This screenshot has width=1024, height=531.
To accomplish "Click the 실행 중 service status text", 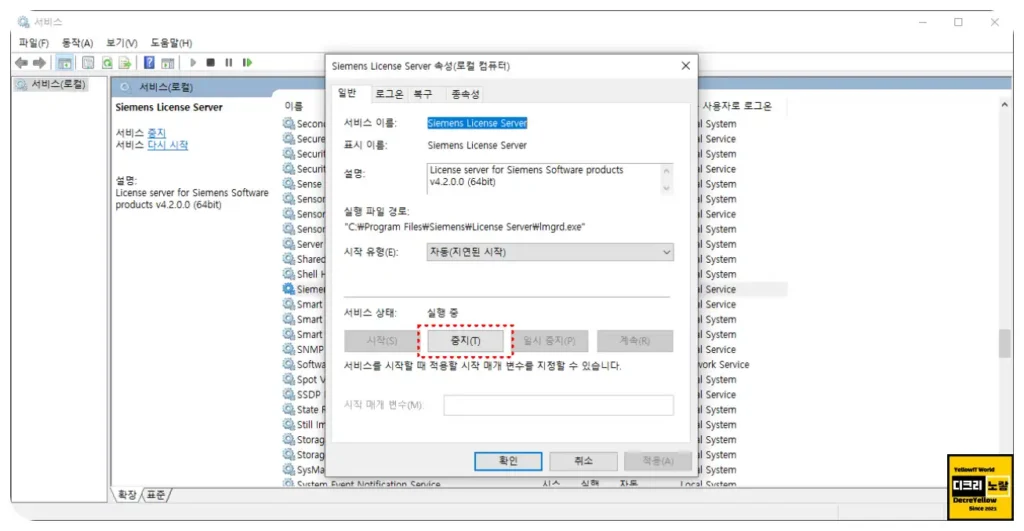I will [x=442, y=313].
